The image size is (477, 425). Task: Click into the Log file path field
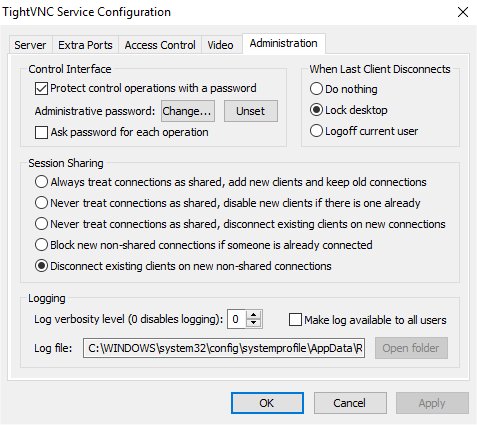tap(224, 348)
